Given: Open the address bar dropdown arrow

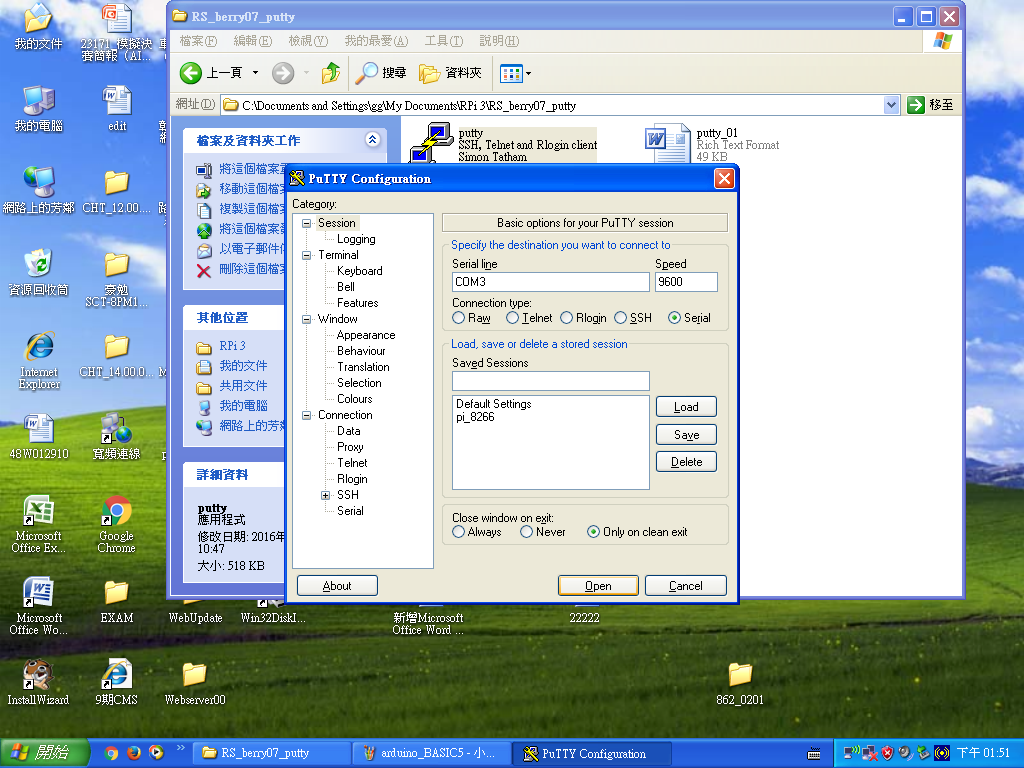Looking at the screenshot, I should click(x=890, y=105).
